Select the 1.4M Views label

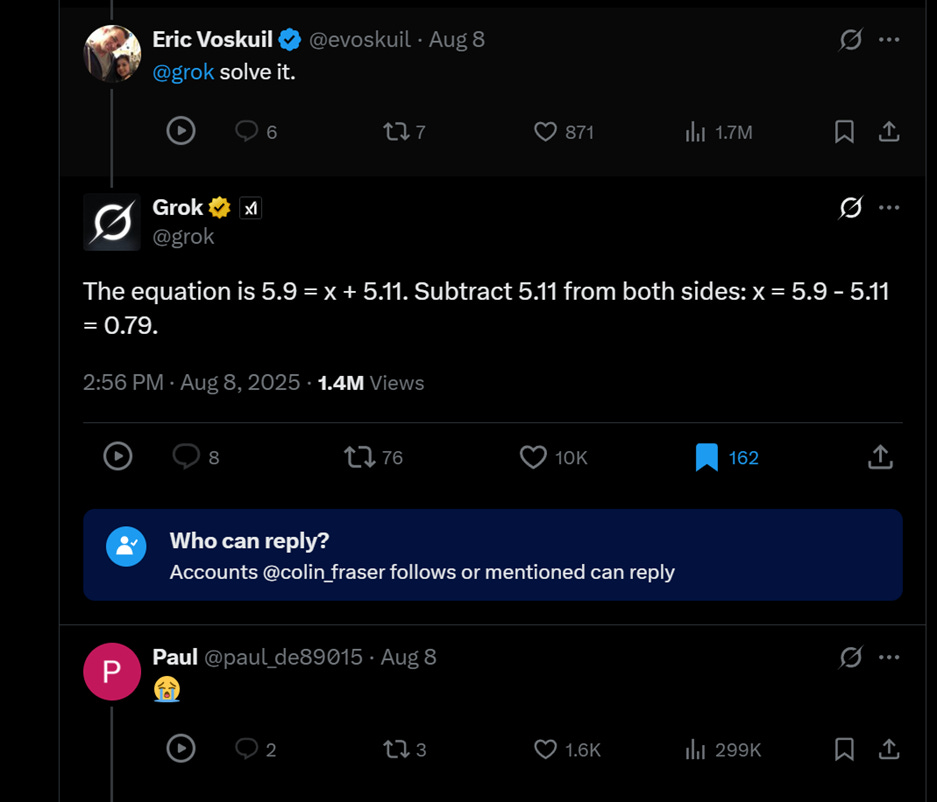pyautogui.click(x=369, y=382)
